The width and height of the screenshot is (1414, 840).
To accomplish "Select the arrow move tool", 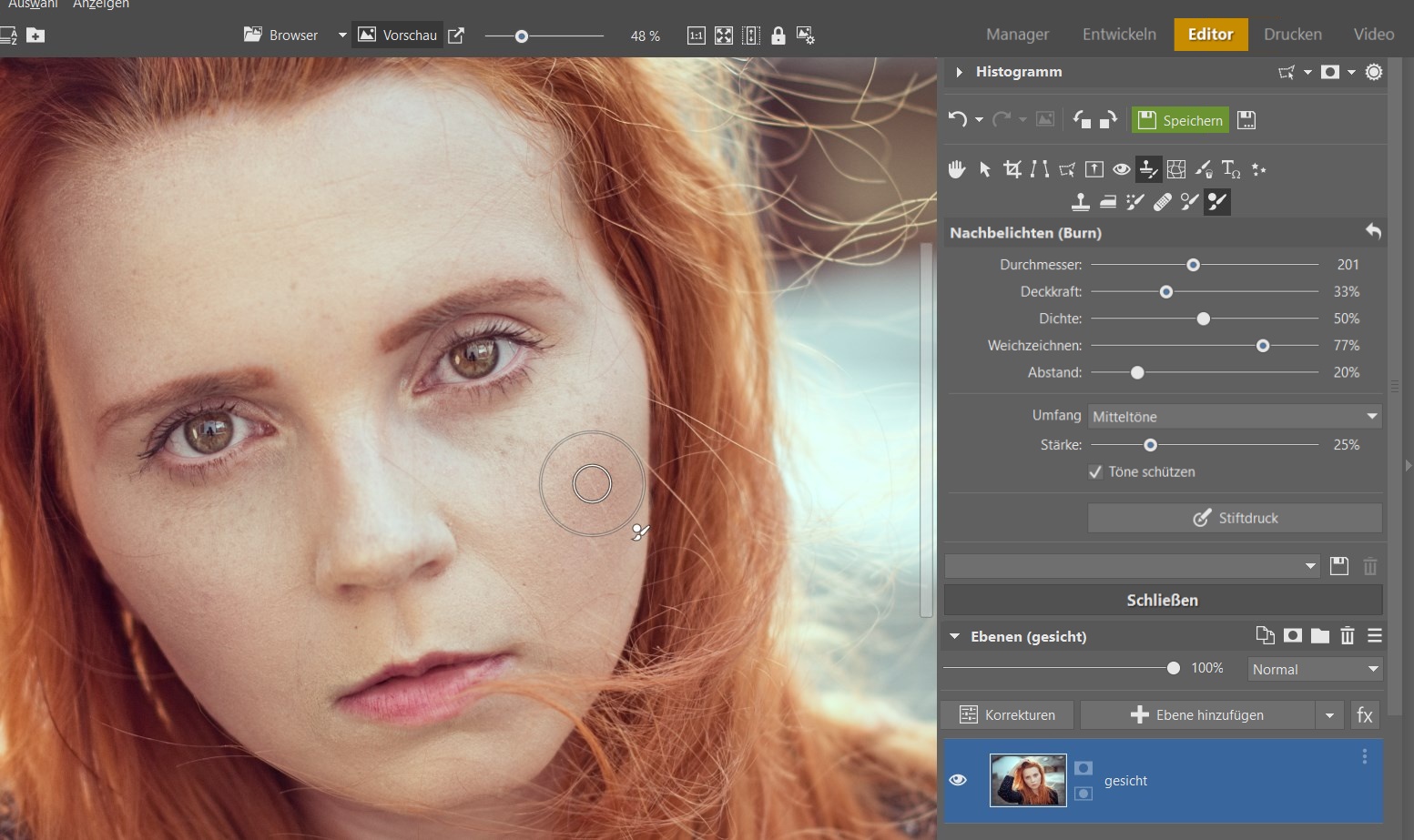I will [x=984, y=169].
